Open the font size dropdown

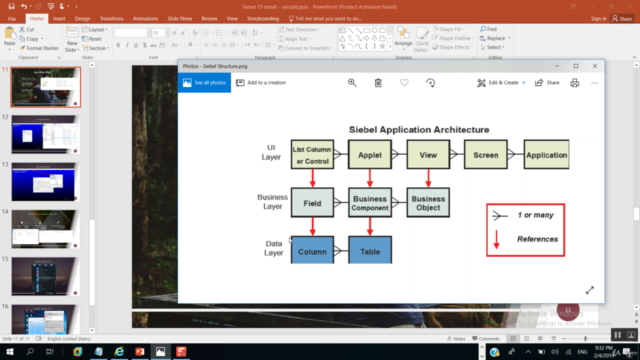[x=167, y=33]
